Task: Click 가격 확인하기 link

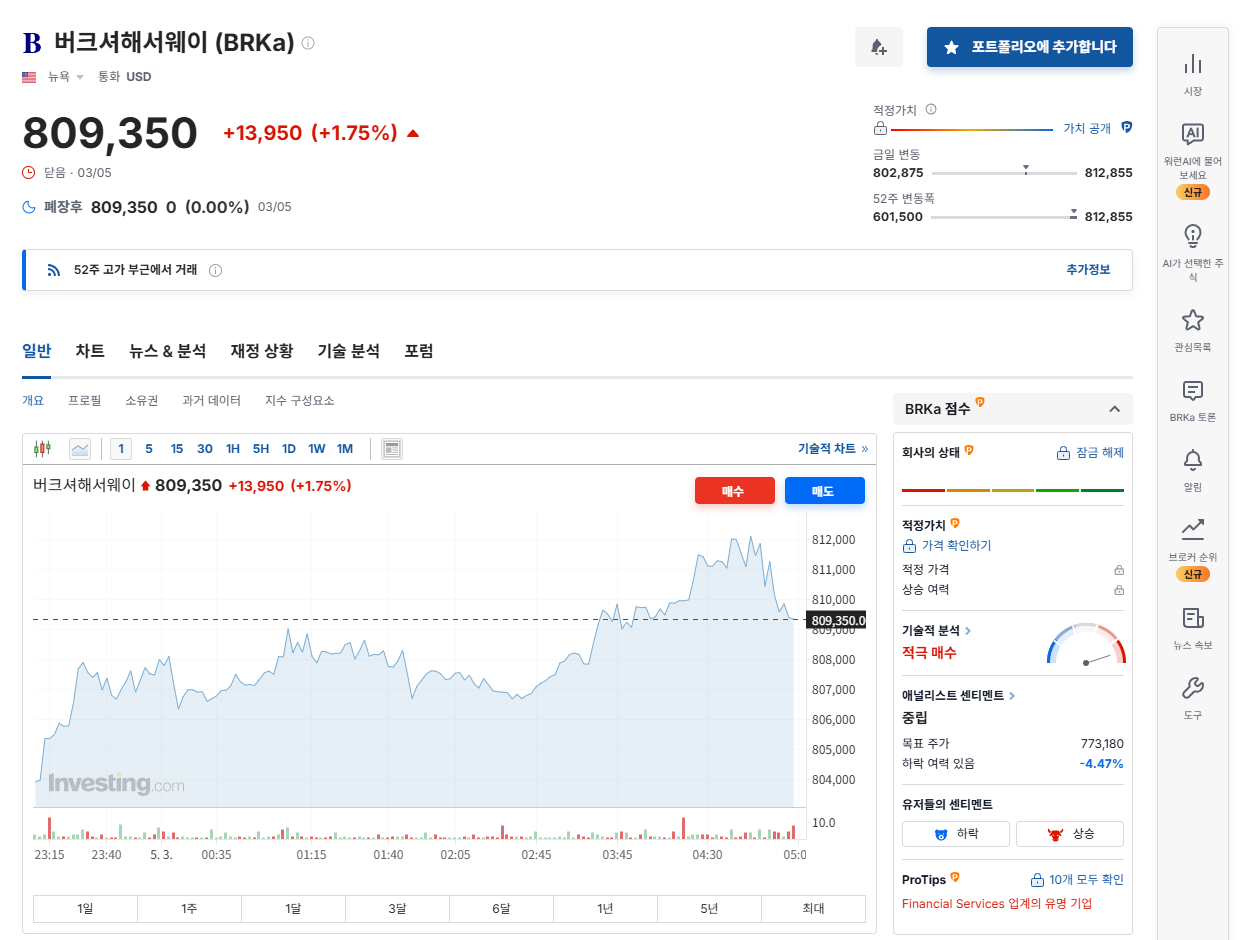Action: tap(947, 546)
